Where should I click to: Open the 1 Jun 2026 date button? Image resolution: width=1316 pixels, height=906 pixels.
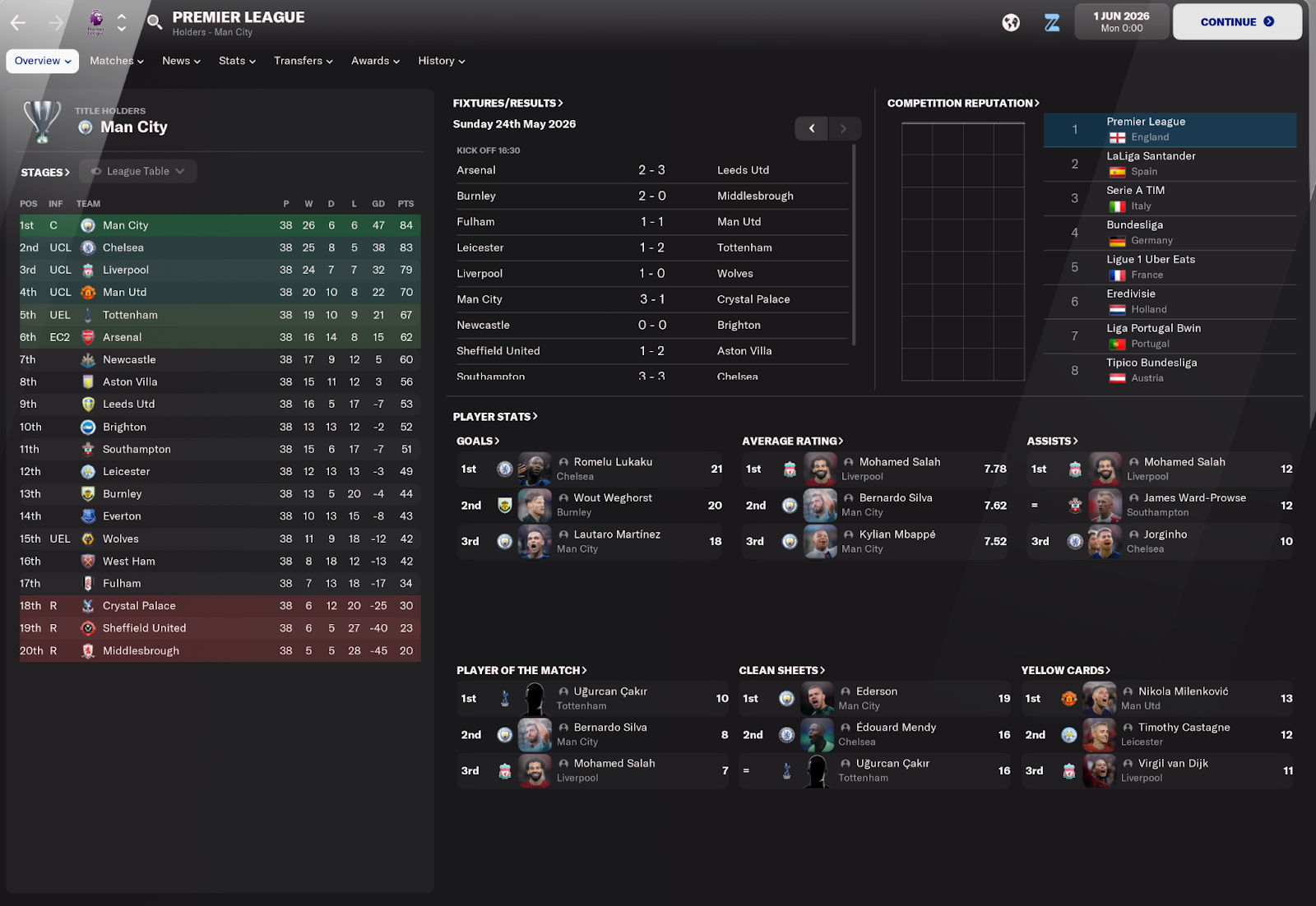pyautogui.click(x=1121, y=22)
